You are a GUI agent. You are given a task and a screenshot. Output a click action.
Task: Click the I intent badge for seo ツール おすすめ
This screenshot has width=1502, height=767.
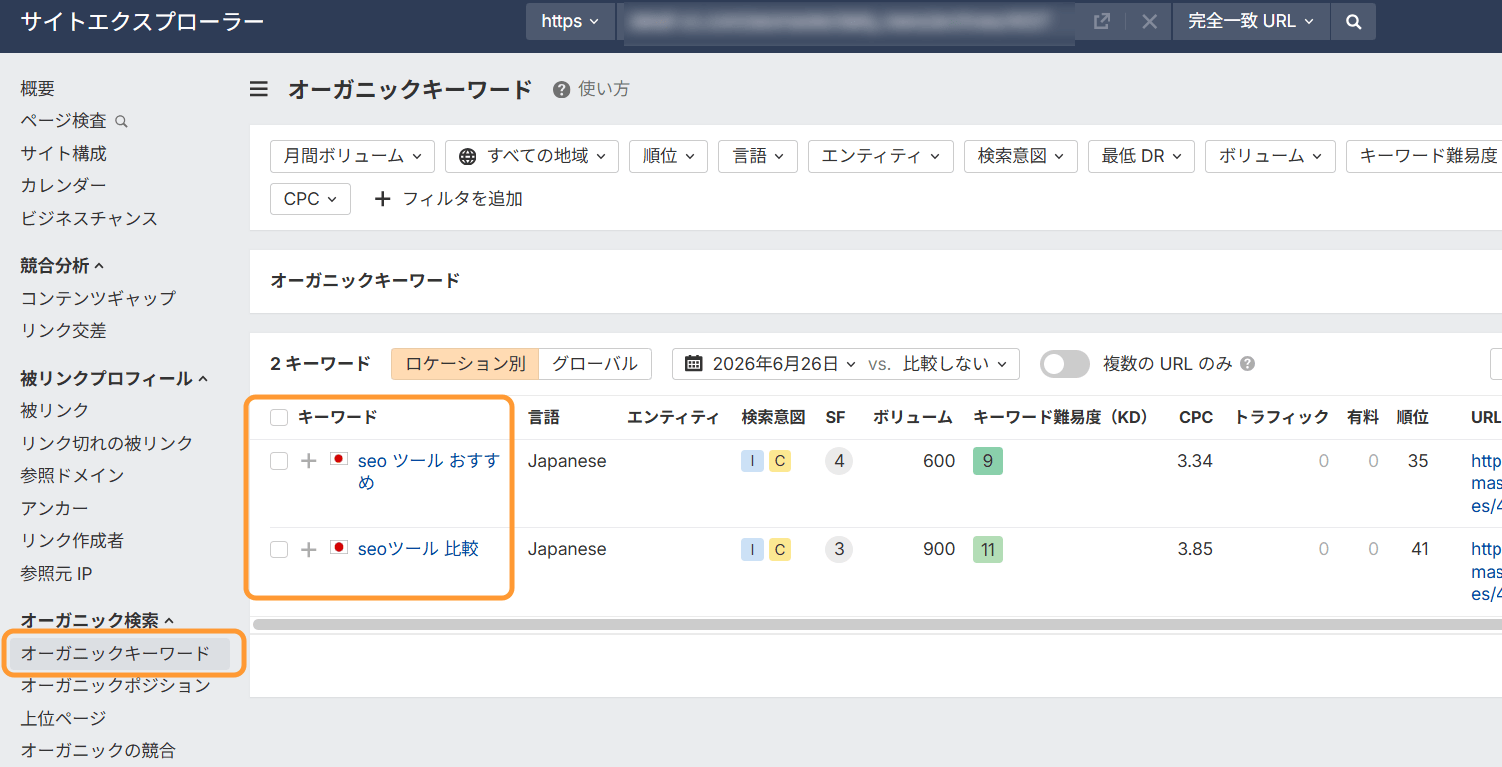click(x=752, y=461)
